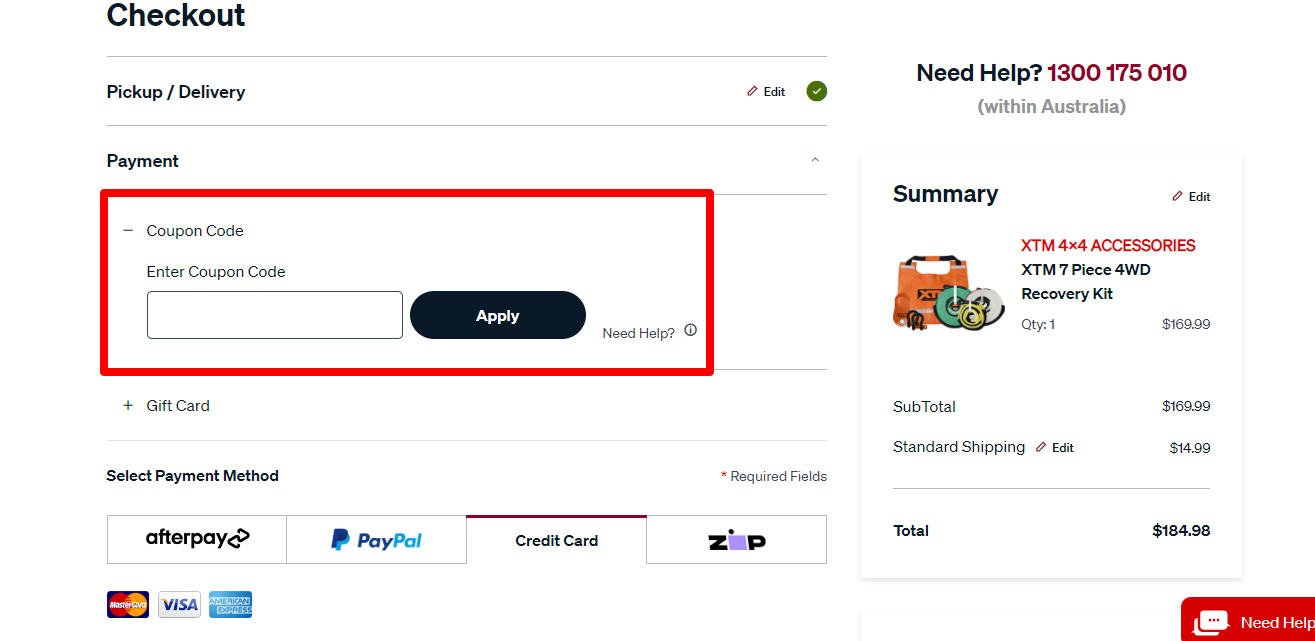
Task: Switch to the Credit Card tab
Action: point(555,539)
